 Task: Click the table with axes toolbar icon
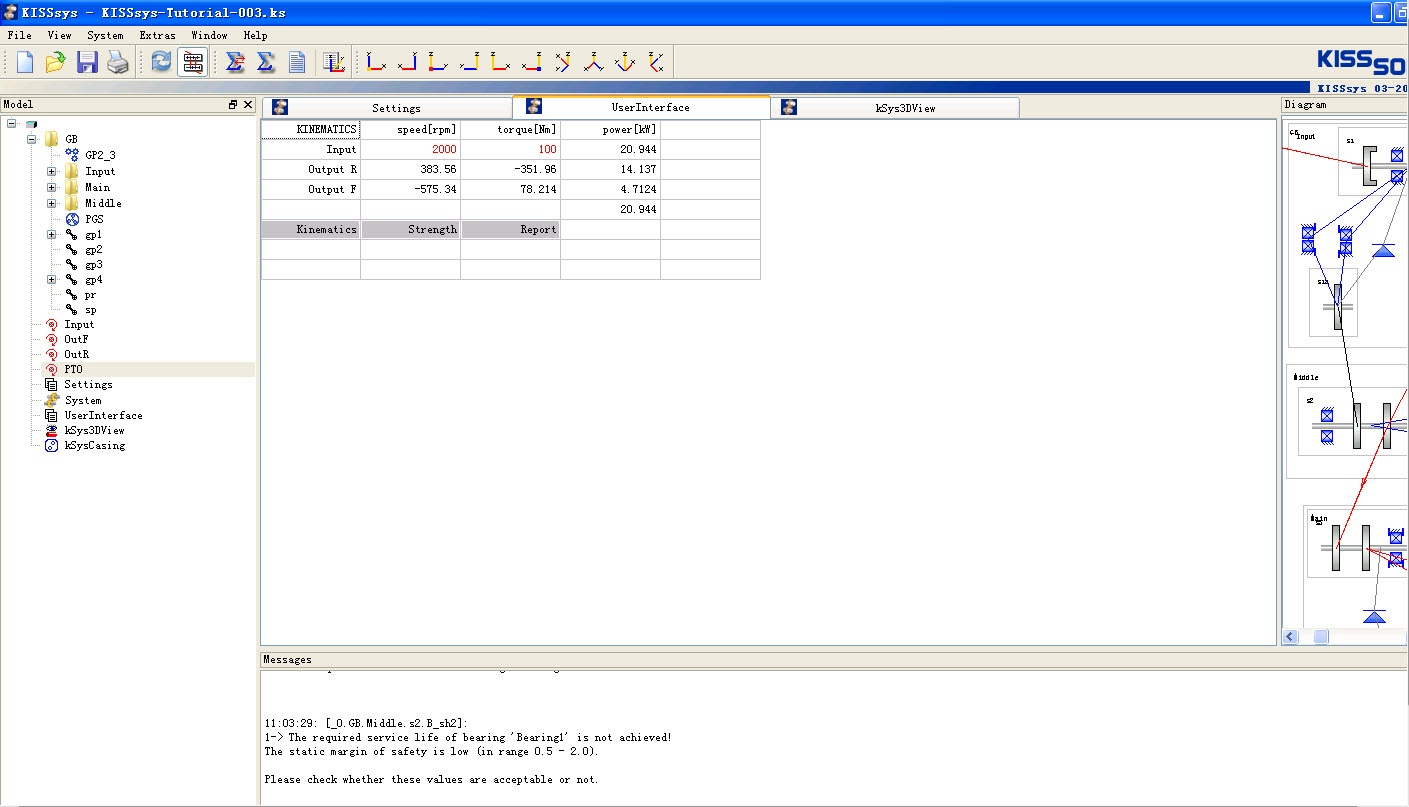334,62
